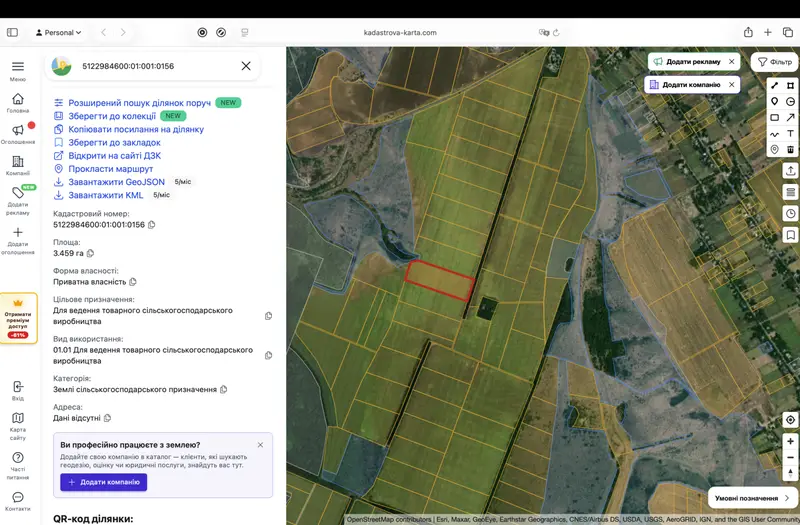Click Відкрити на сайті ДЗК
Viewport: 800px width, 525px height.
pos(115,156)
